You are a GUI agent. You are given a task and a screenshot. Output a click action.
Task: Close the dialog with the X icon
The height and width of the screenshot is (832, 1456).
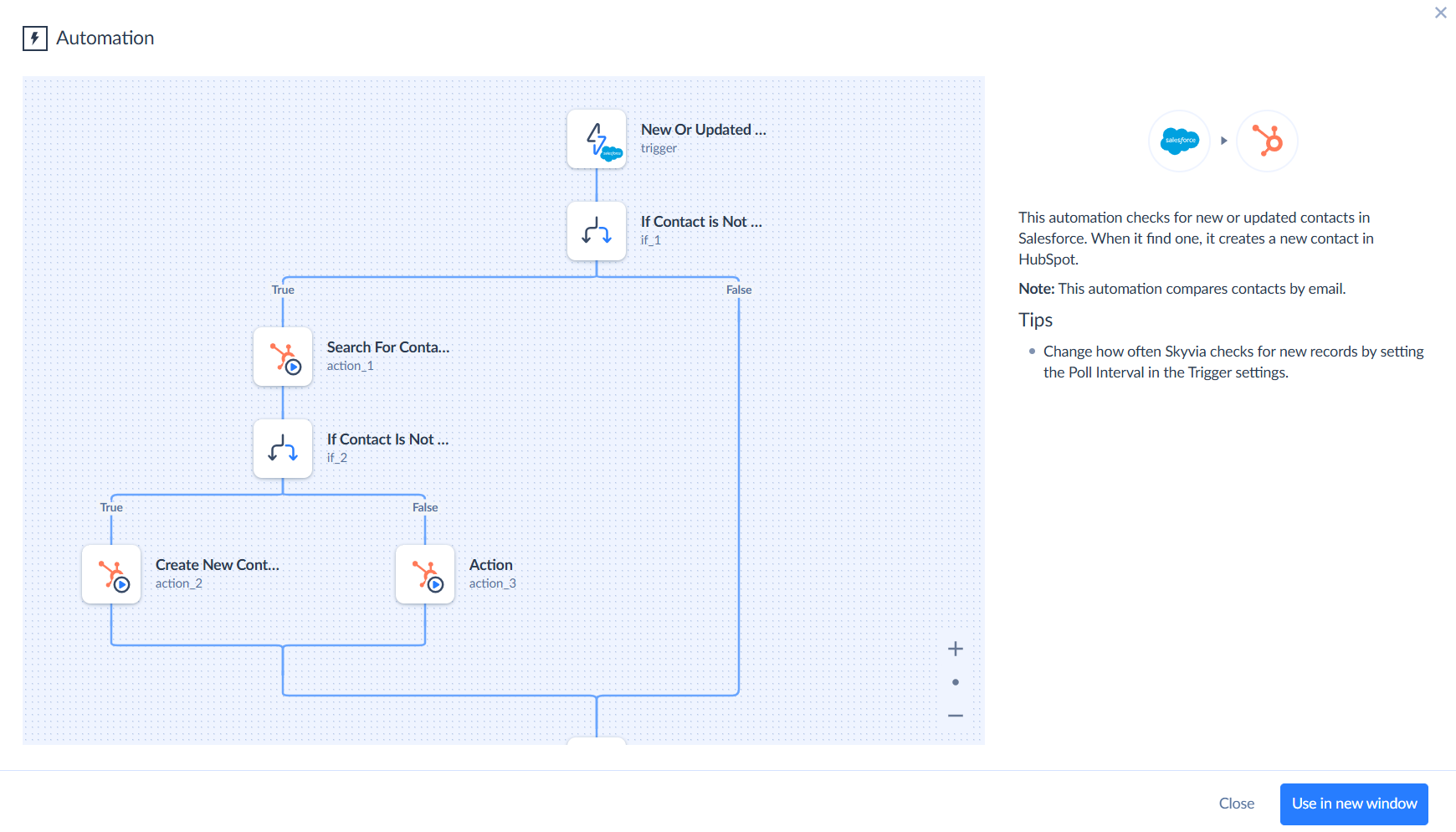[x=1440, y=13]
